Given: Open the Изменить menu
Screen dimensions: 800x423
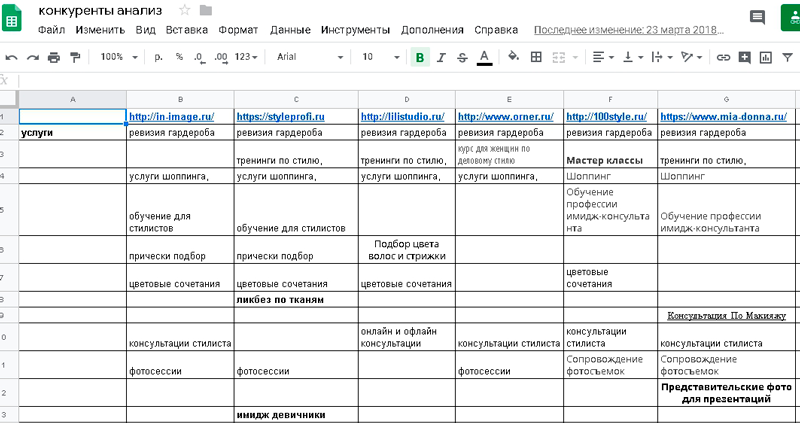Looking at the screenshot, I should click(x=100, y=30).
